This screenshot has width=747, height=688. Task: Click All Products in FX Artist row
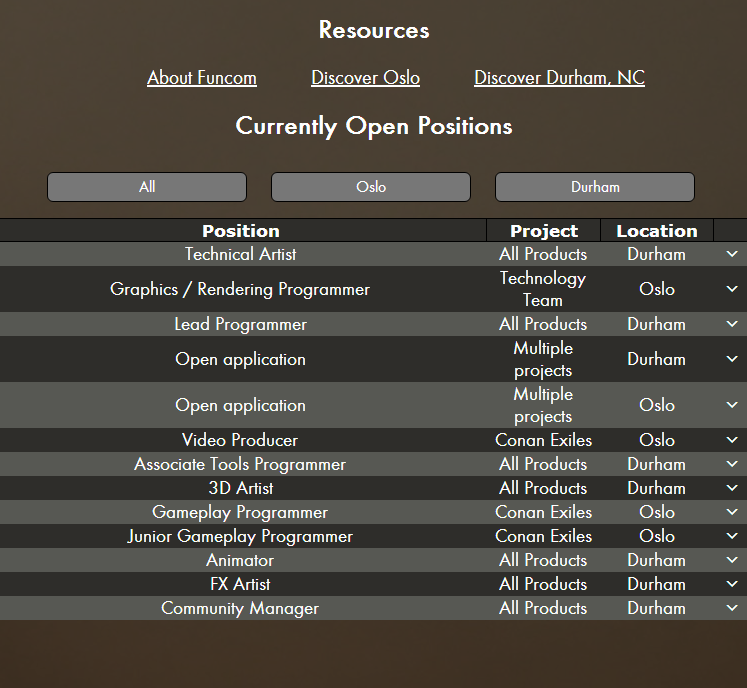[x=543, y=584]
